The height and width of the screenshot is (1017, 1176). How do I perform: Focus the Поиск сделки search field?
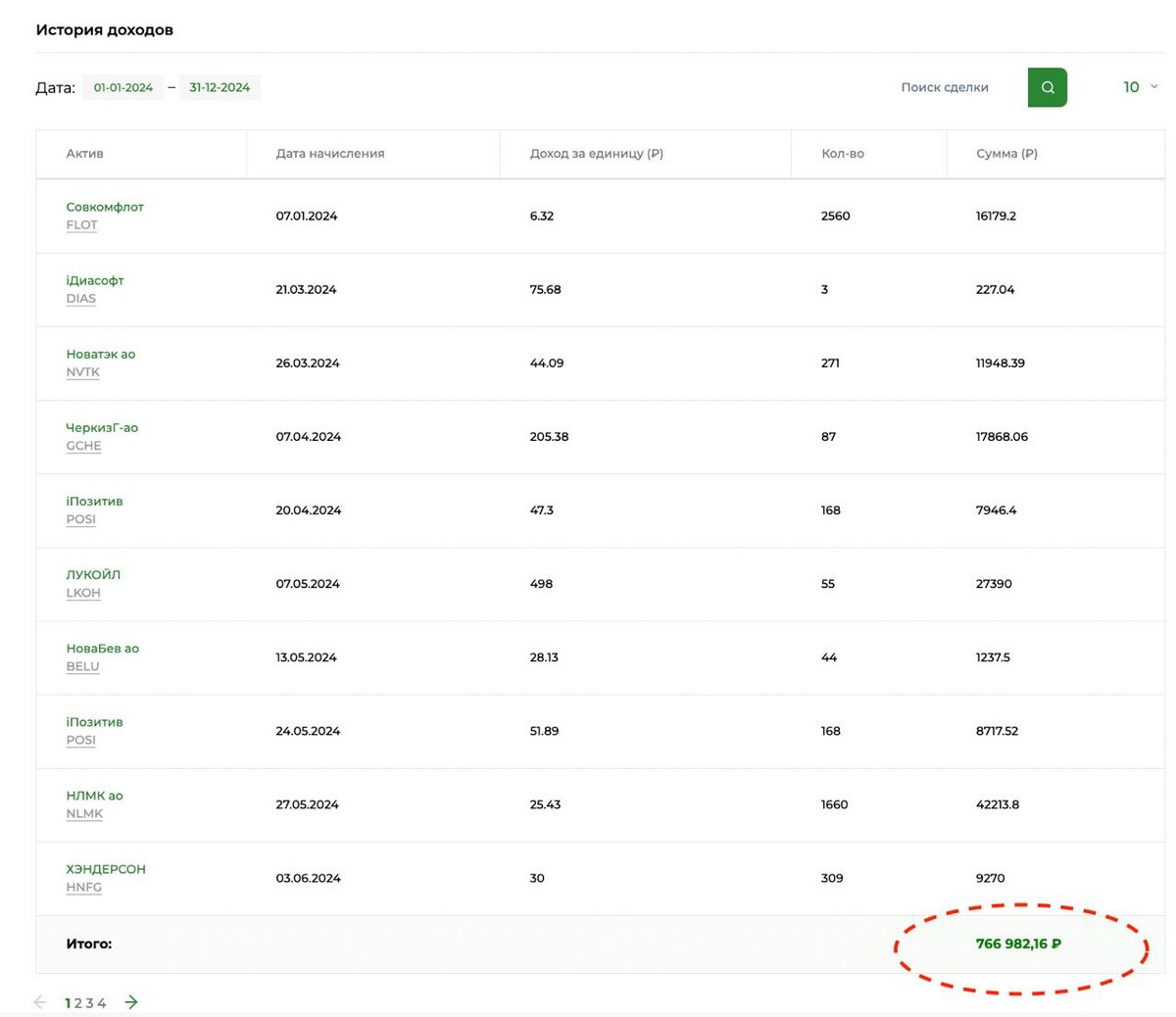pyautogui.click(x=945, y=87)
